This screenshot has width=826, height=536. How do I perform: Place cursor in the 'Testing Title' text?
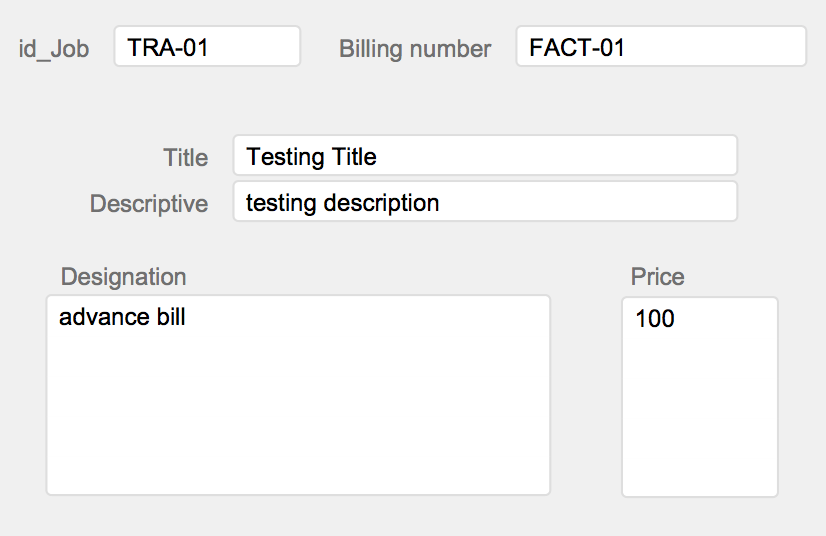tap(311, 157)
